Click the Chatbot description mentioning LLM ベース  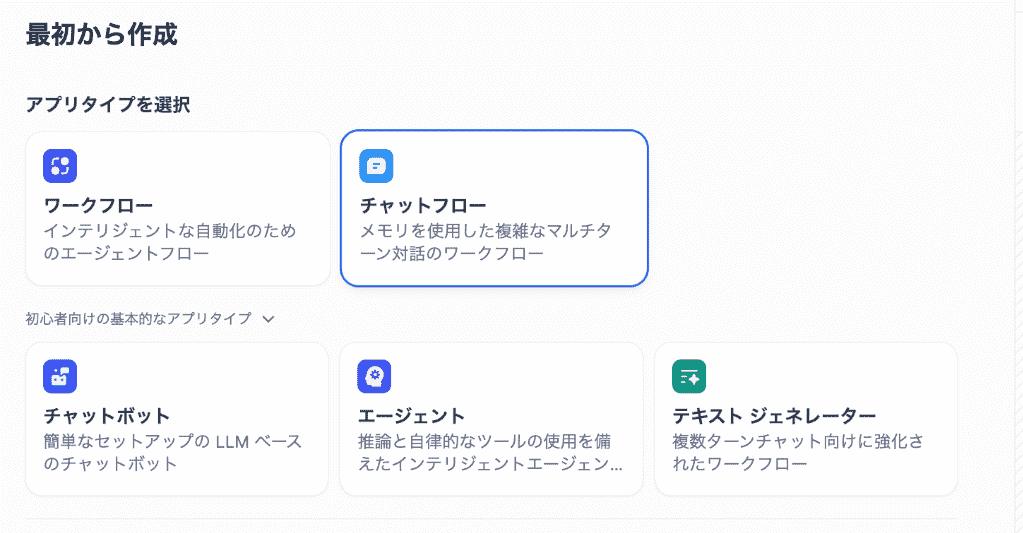pos(172,452)
